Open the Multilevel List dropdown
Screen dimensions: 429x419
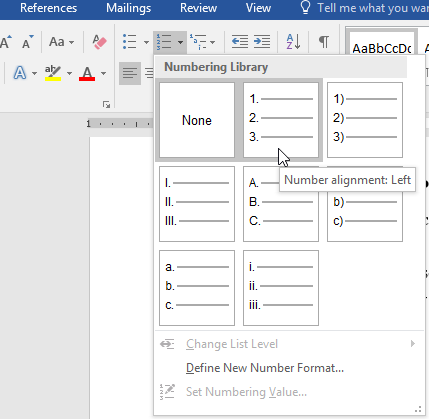coord(203,42)
